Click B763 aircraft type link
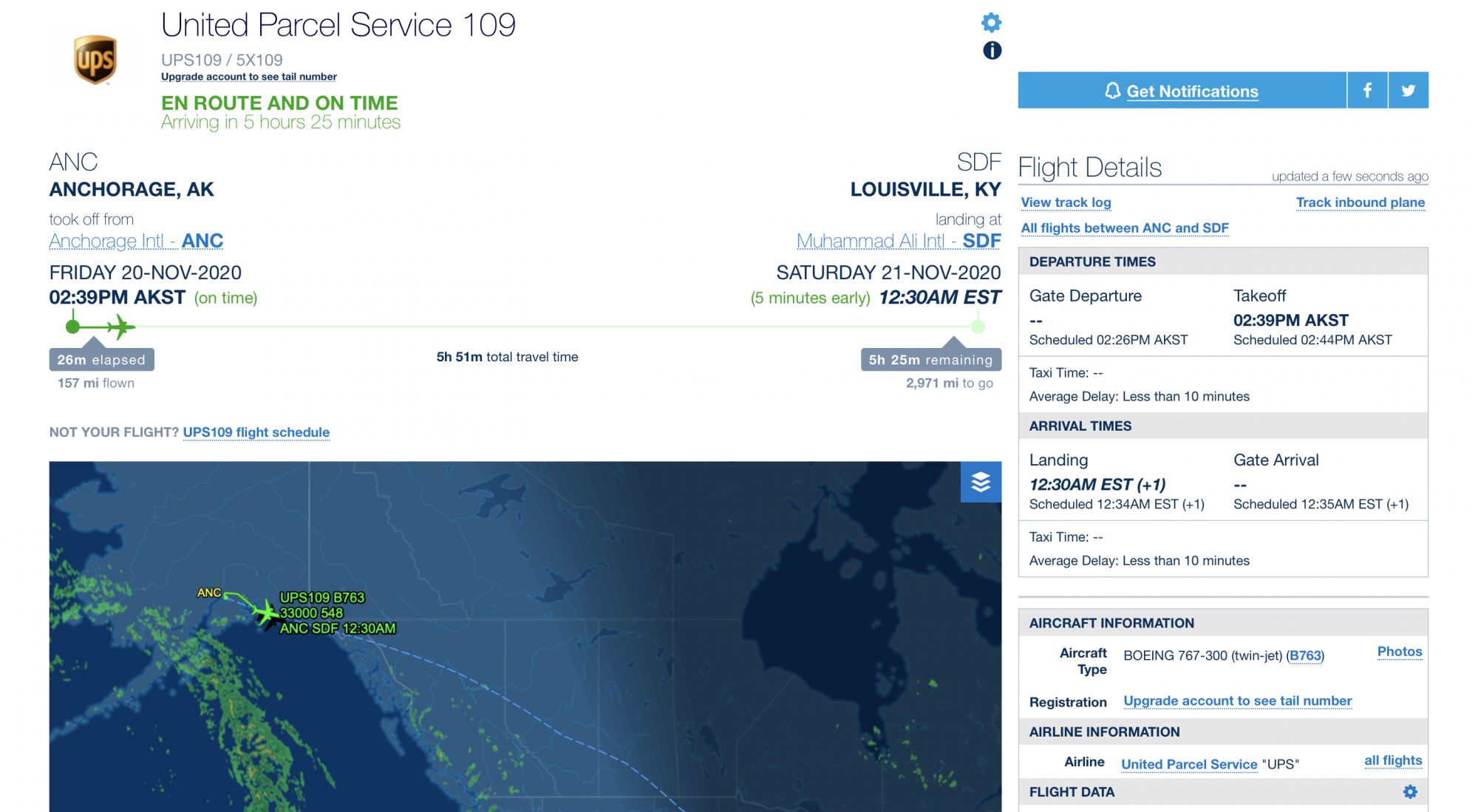The height and width of the screenshot is (812, 1478). pos(1305,656)
